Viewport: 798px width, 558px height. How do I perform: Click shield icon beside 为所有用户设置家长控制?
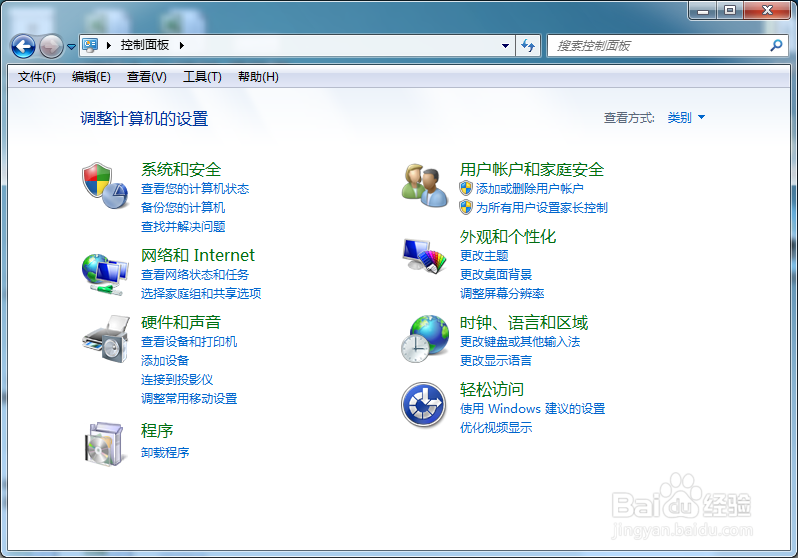click(x=466, y=207)
